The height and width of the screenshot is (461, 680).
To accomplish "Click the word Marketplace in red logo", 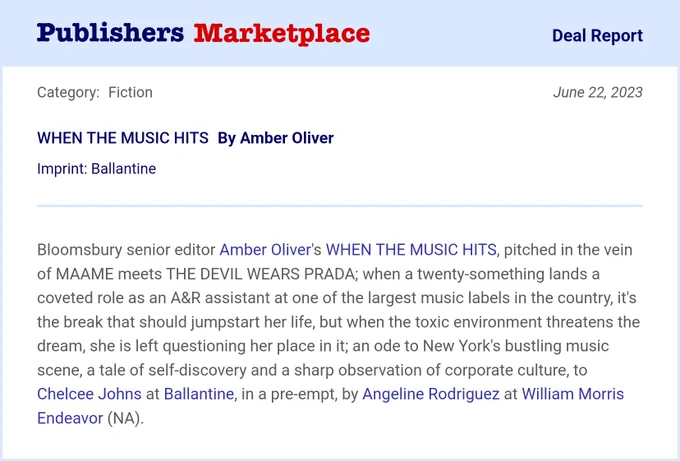I will click(x=282, y=34).
